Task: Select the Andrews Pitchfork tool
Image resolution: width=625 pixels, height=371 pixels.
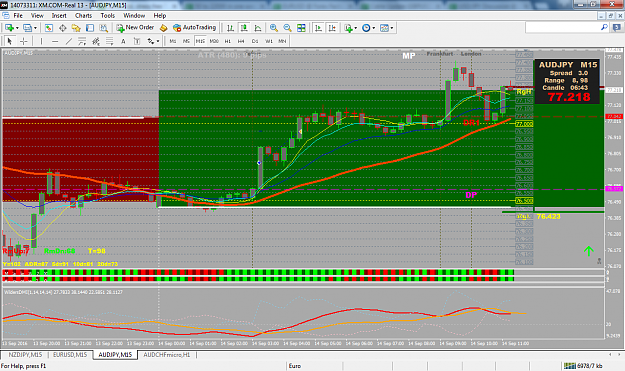Action: pyautogui.click(x=96, y=41)
